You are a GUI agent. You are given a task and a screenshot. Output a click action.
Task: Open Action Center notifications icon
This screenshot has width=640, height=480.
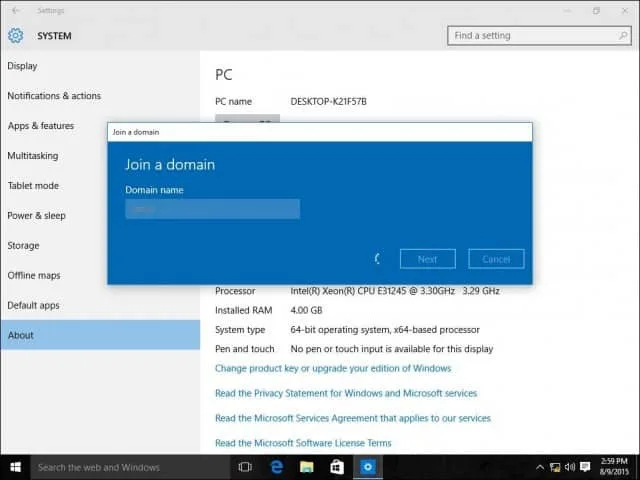[x=585, y=467]
